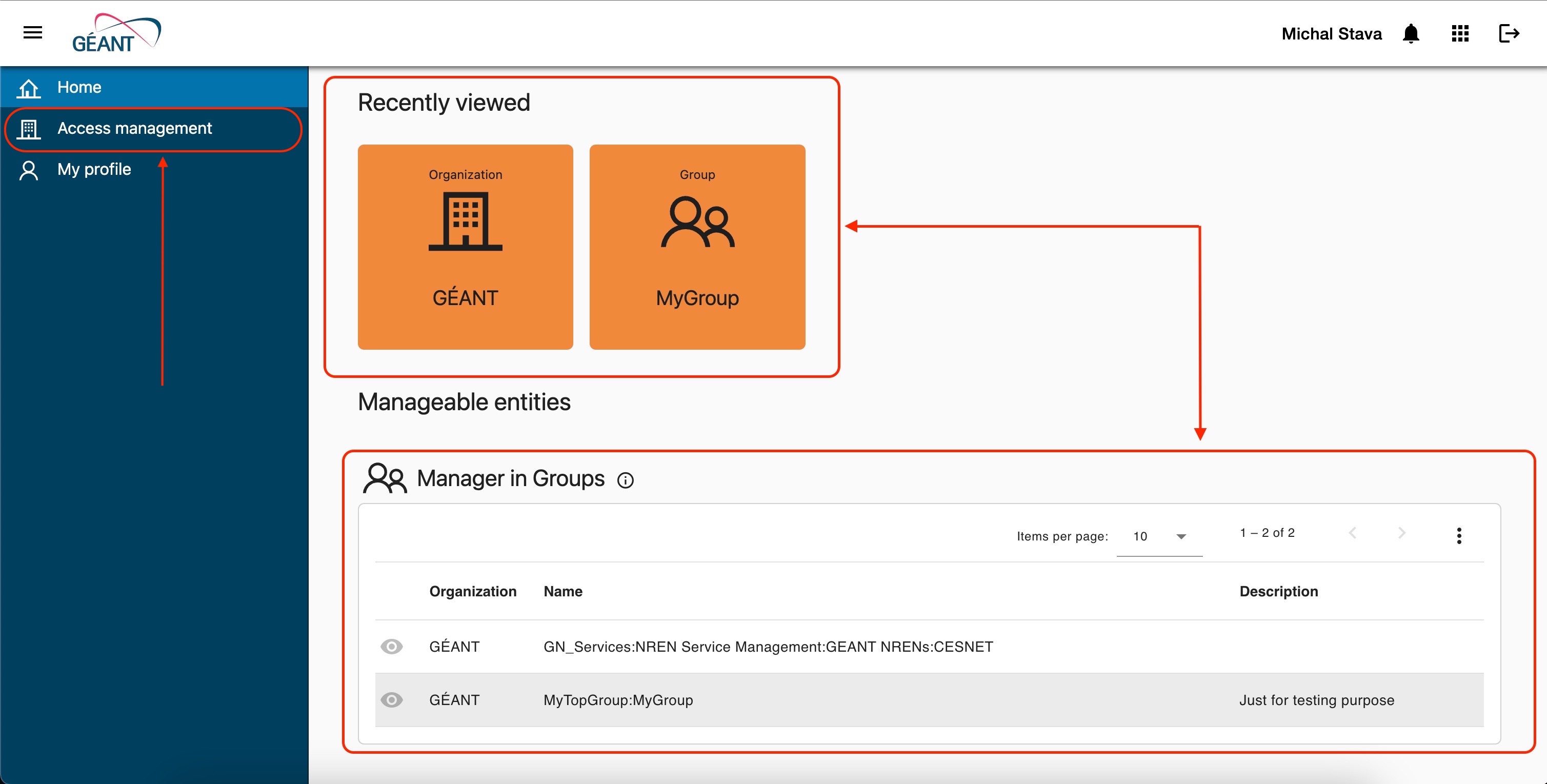Open the apps grid icon
The height and width of the screenshot is (784, 1547).
pos(1460,34)
